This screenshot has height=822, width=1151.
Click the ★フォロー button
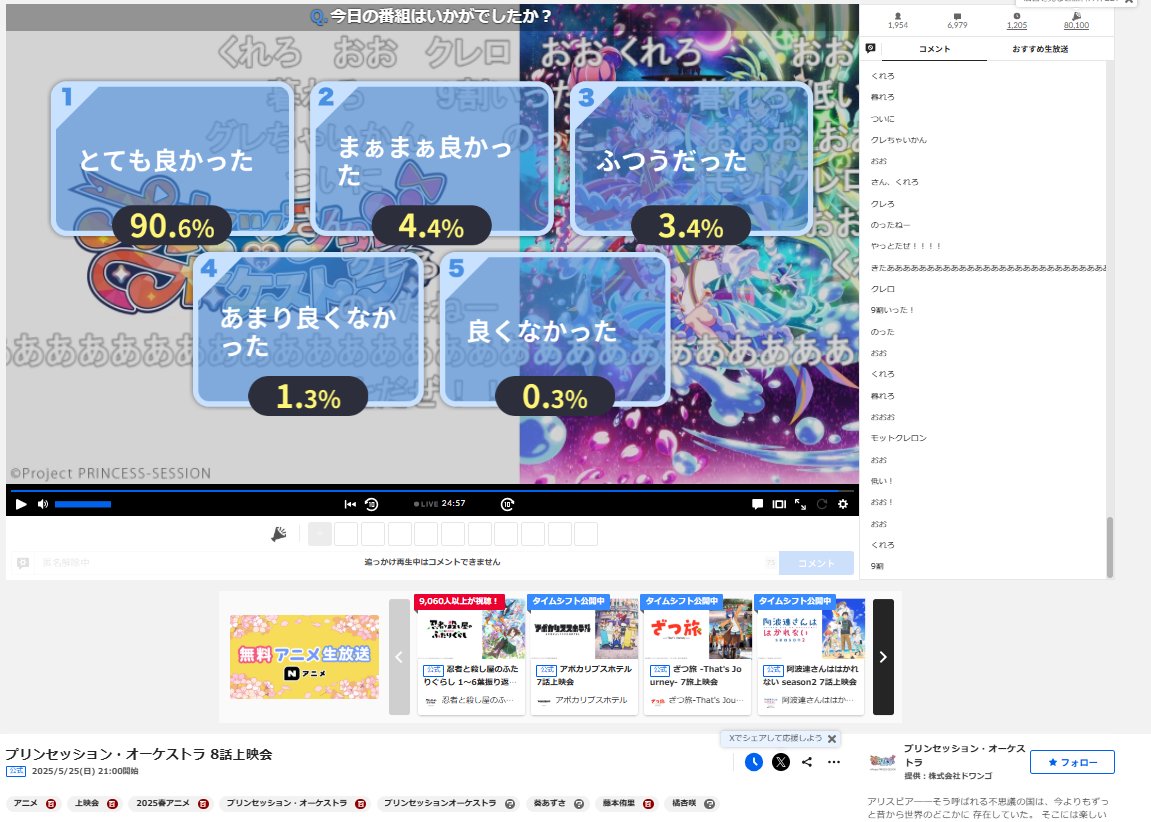pos(1072,762)
